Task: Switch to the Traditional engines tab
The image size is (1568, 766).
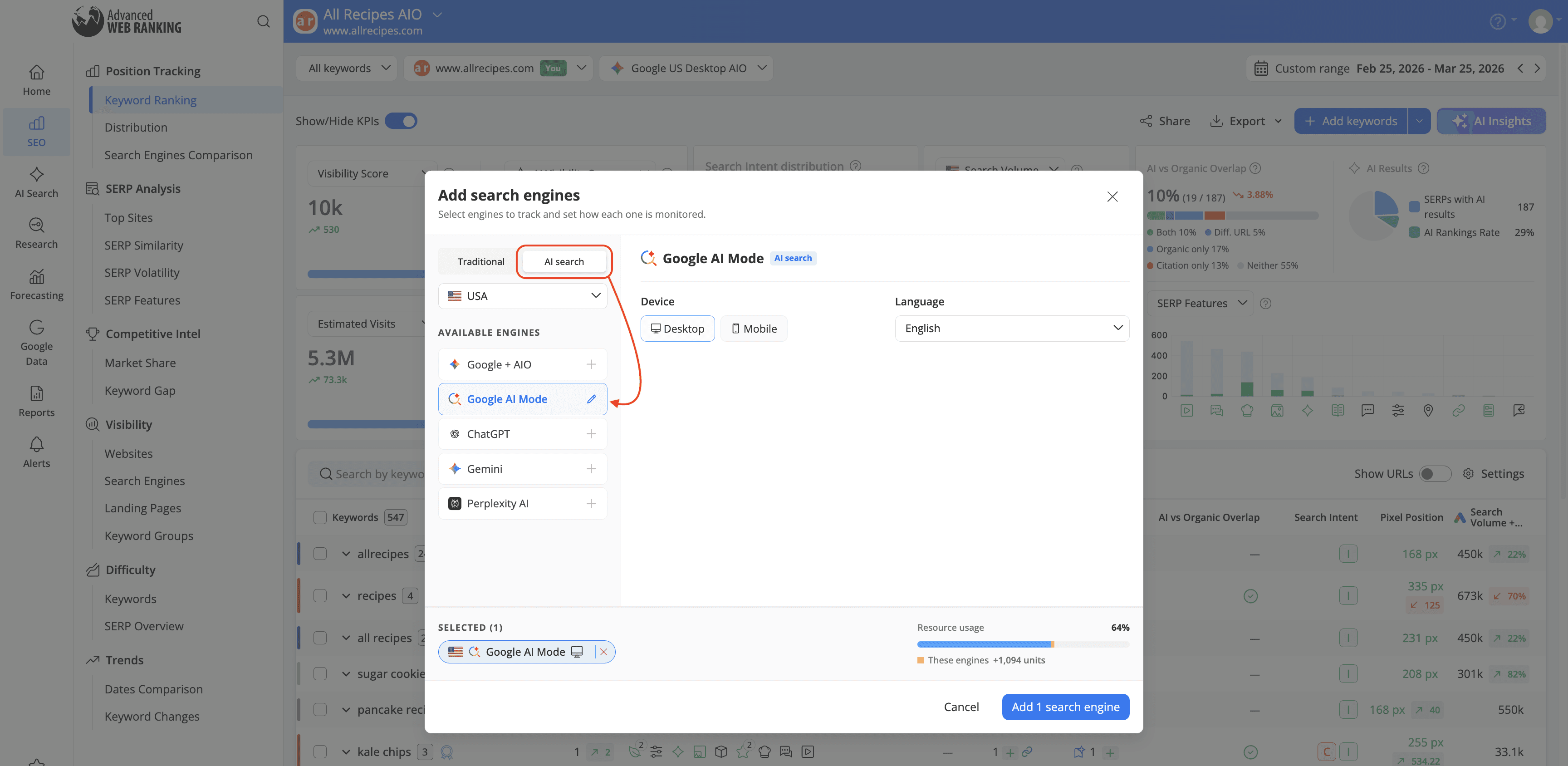Action: (481, 261)
